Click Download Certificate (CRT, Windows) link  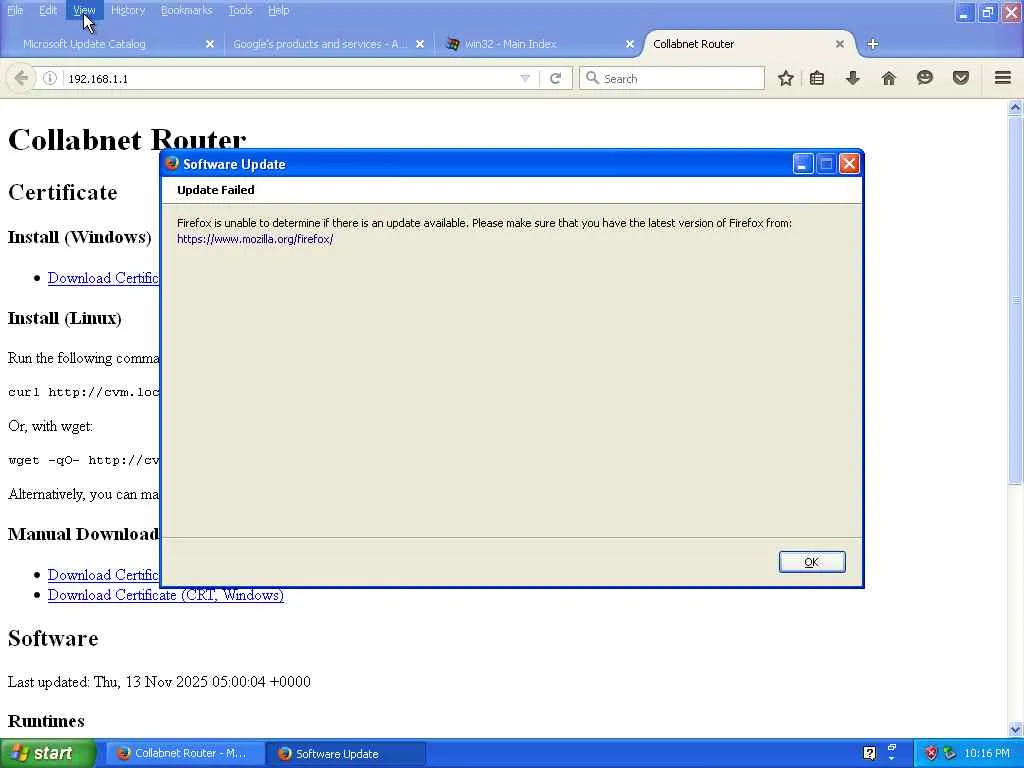(166, 595)
